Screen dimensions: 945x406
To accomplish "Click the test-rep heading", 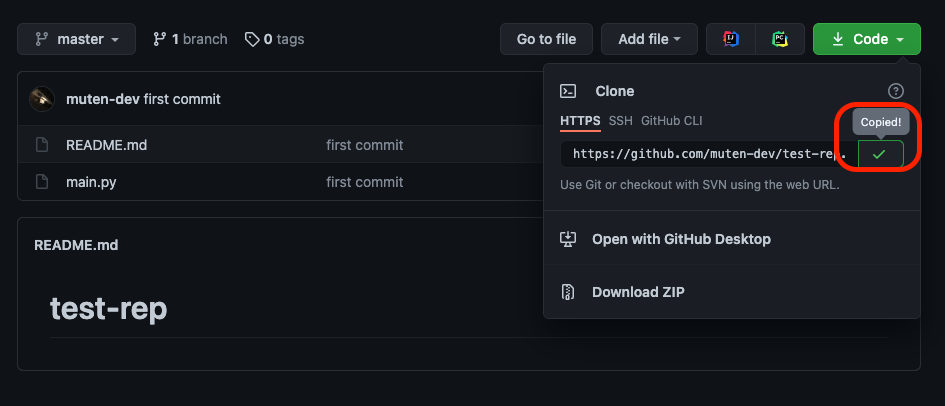I will [x=108, y=309].
